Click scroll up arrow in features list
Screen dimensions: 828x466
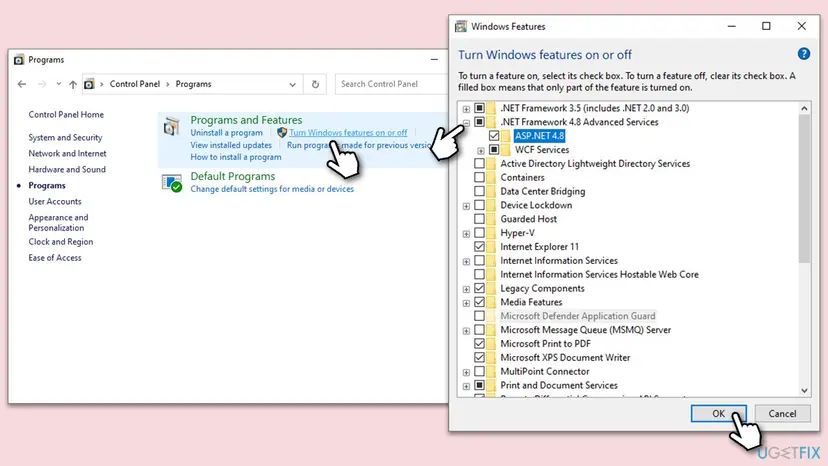point(804,108)
